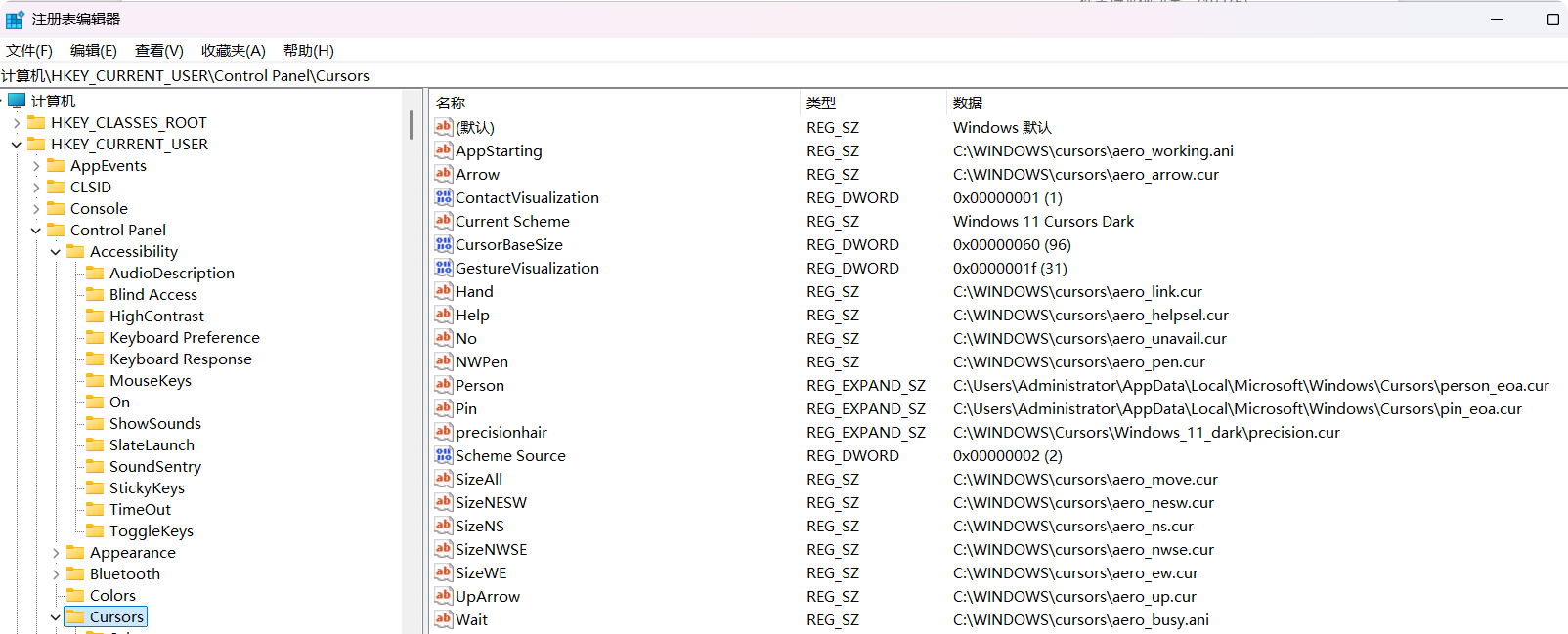
Task: Minimize the Registry Editor window
Action: [x=1496, y=19]
